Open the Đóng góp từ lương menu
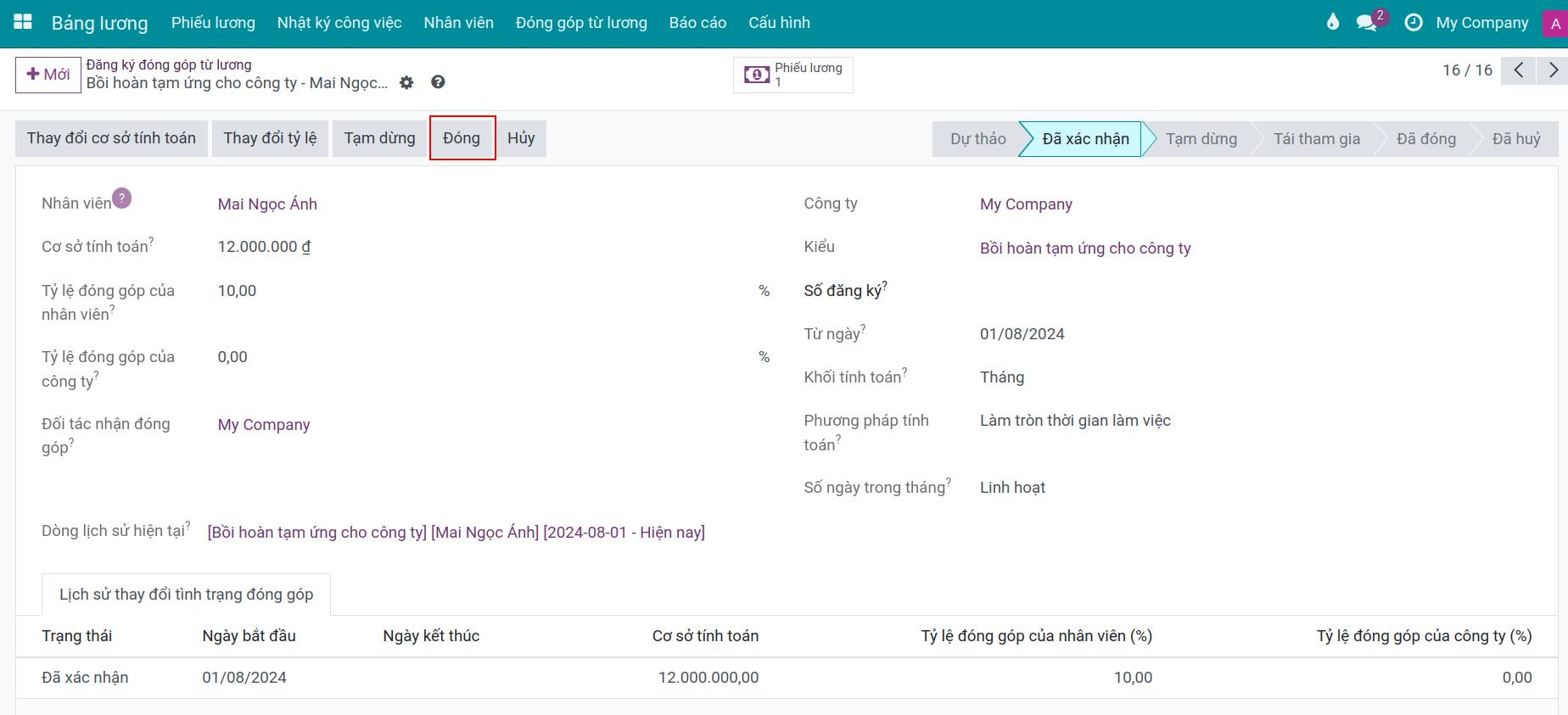 tap(581, 23)
